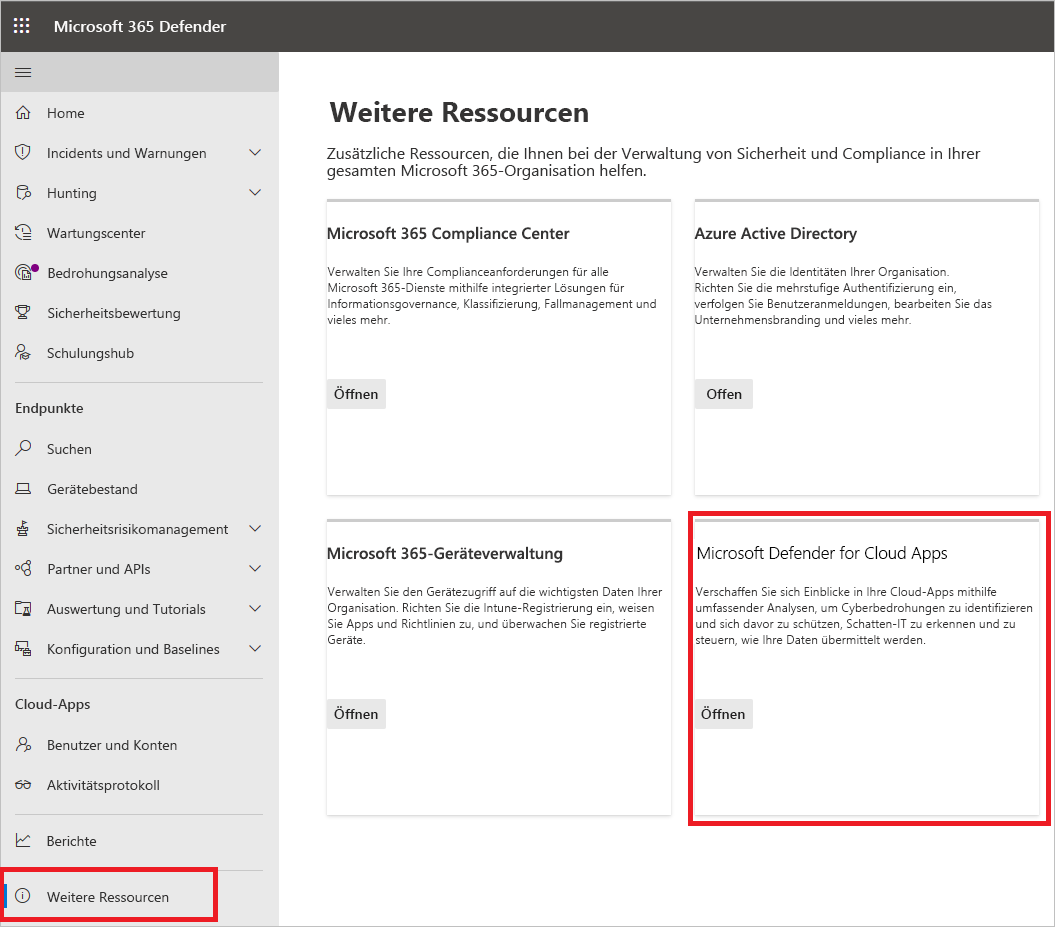1055x927 pixels.
Task: Click the Wartungscenter history icon
Action: pyautogui.click(x=23, y=233)
